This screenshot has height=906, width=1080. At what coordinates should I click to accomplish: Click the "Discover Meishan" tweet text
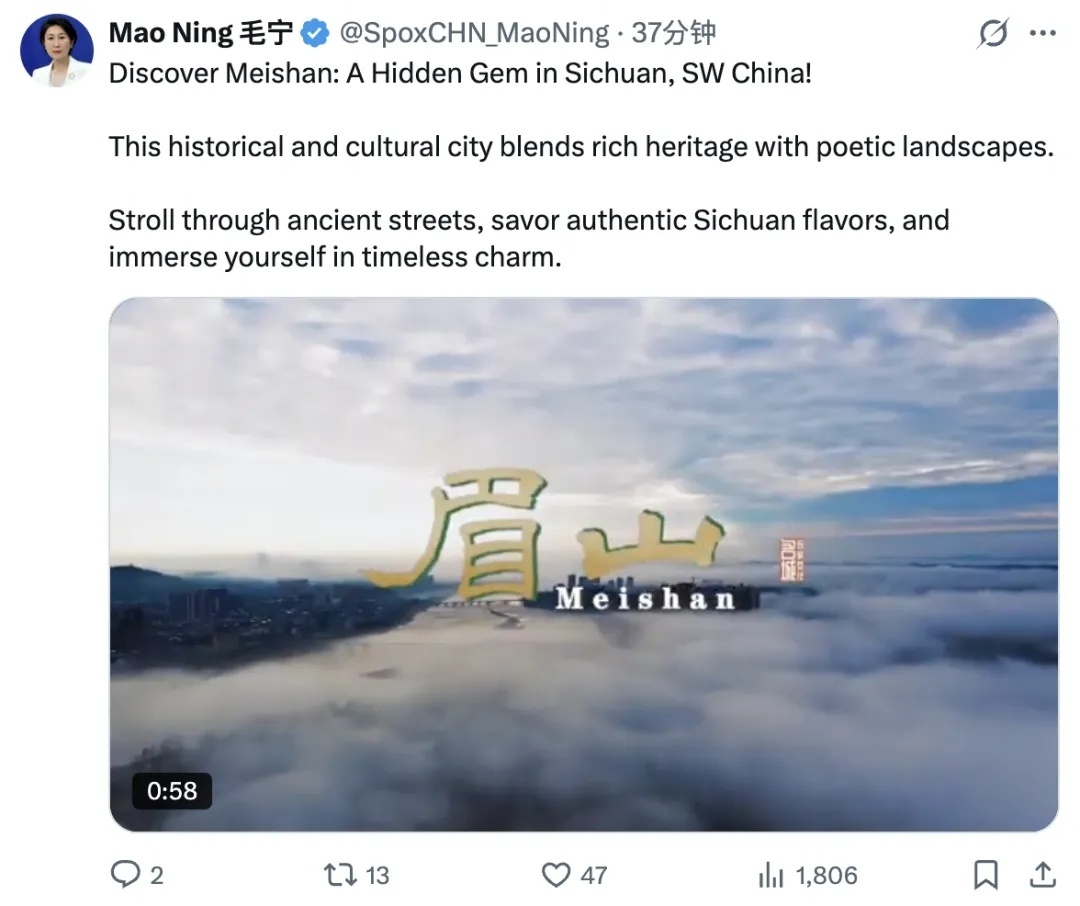coord(460,75)
